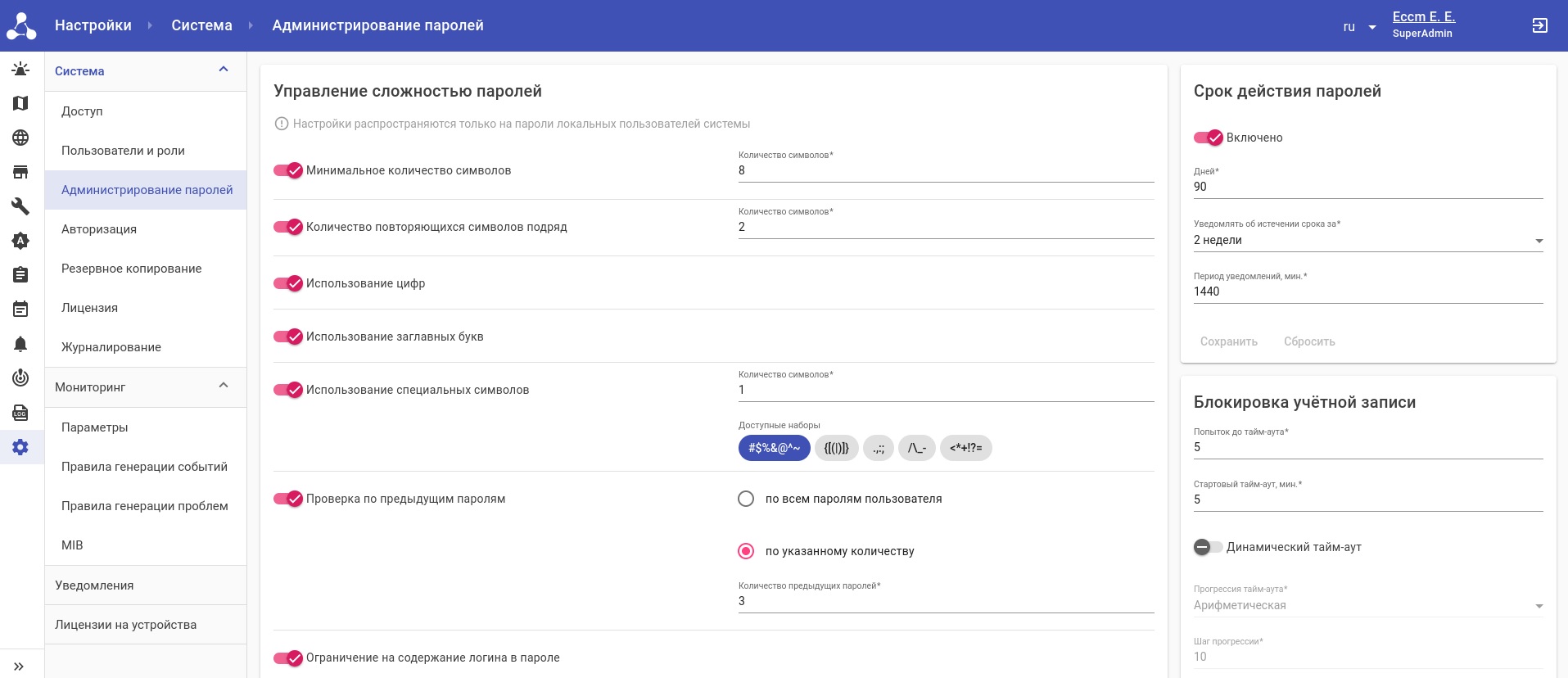Open the wrench tools icon
Screen dimensions: 1568x678
coord(20,206)
